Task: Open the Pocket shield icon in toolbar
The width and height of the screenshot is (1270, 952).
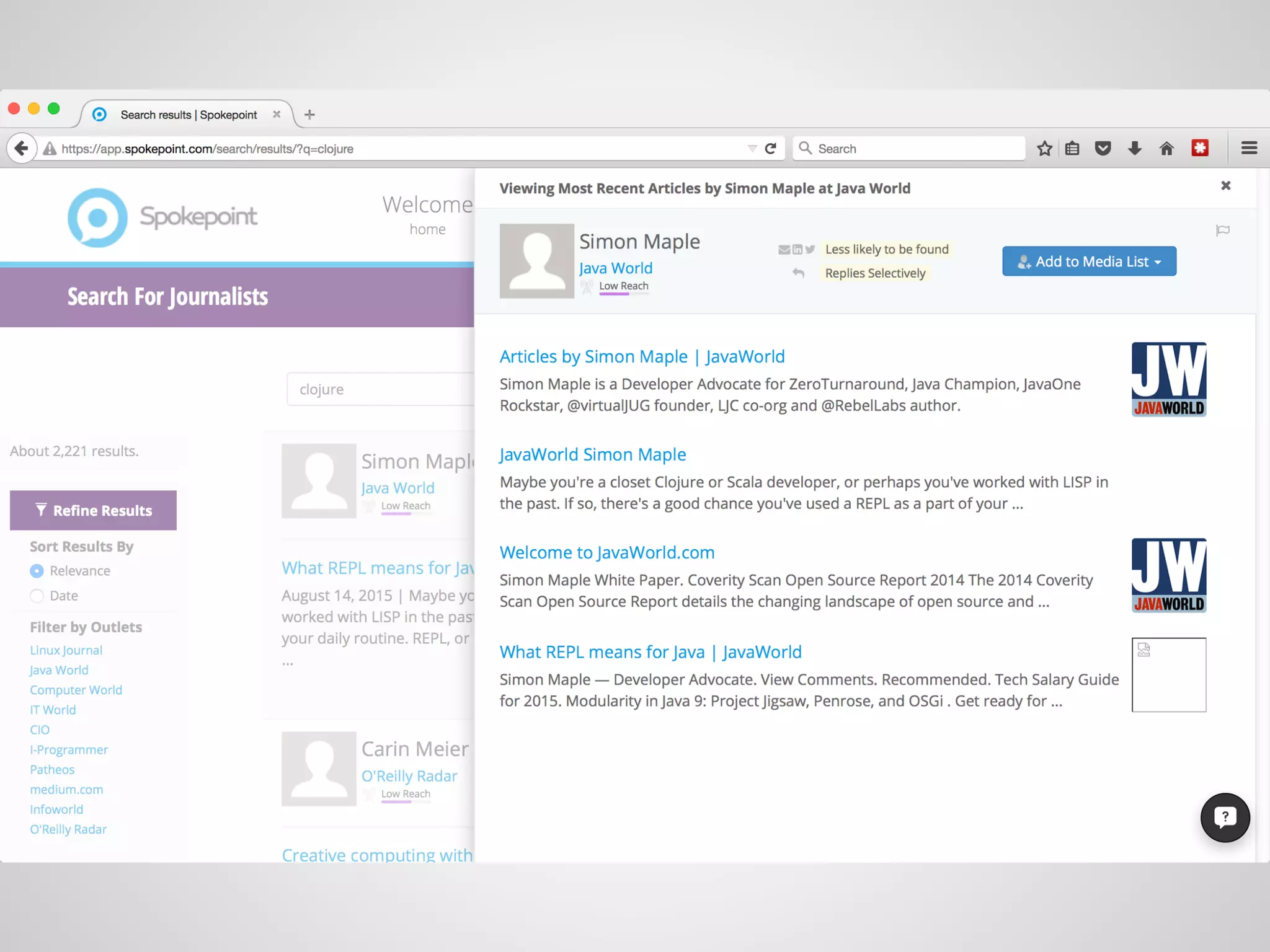Action: pos(1103,149)
